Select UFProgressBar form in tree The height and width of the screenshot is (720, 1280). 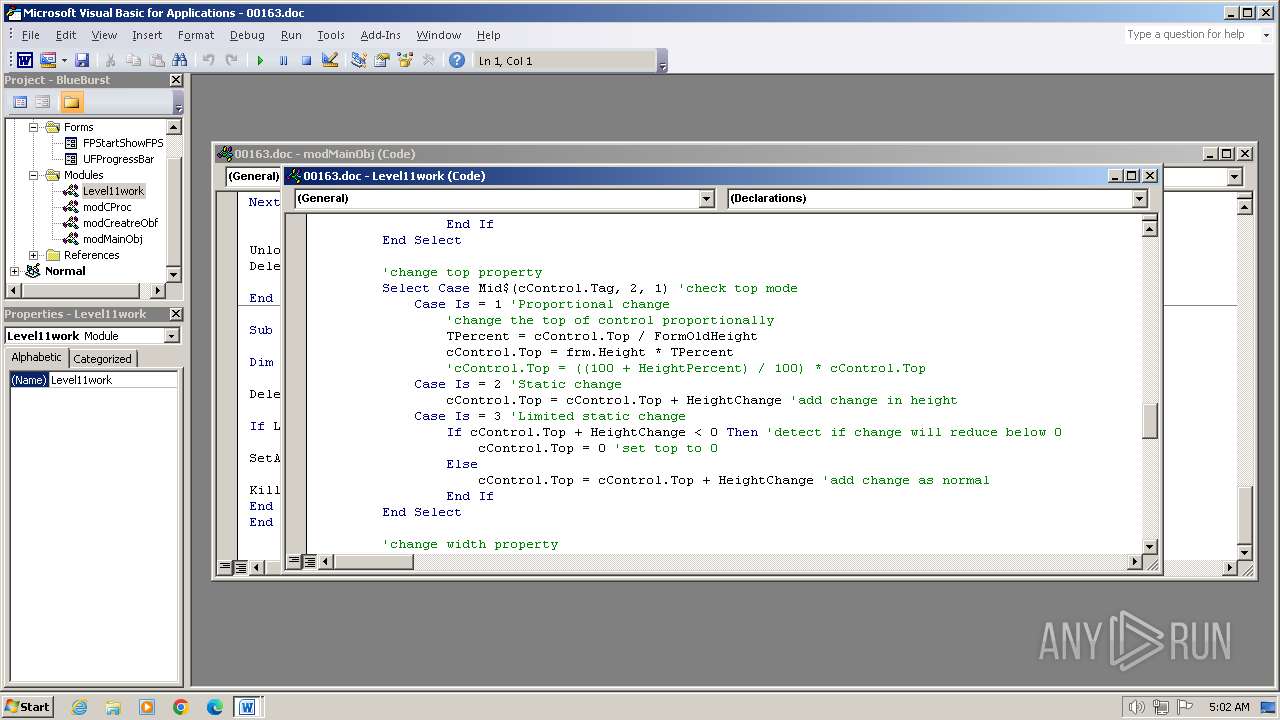(x=118, y=159)
